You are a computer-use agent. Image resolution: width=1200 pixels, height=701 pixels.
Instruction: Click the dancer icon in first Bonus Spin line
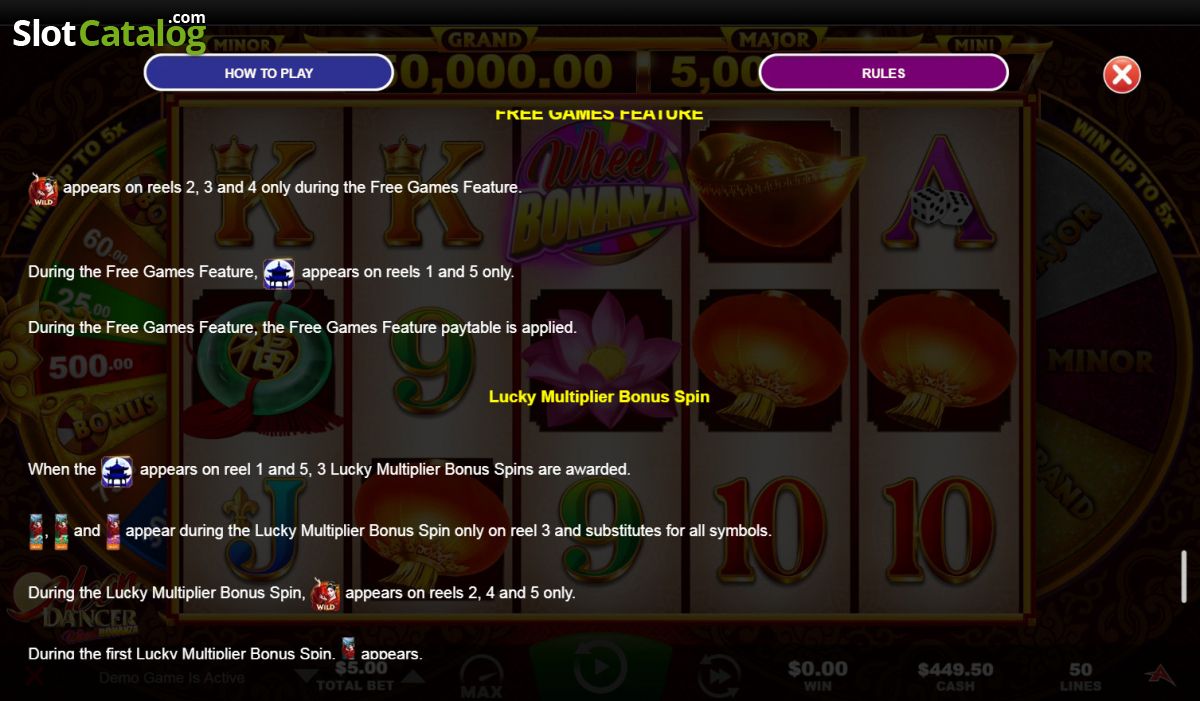[x=348, y=648]
